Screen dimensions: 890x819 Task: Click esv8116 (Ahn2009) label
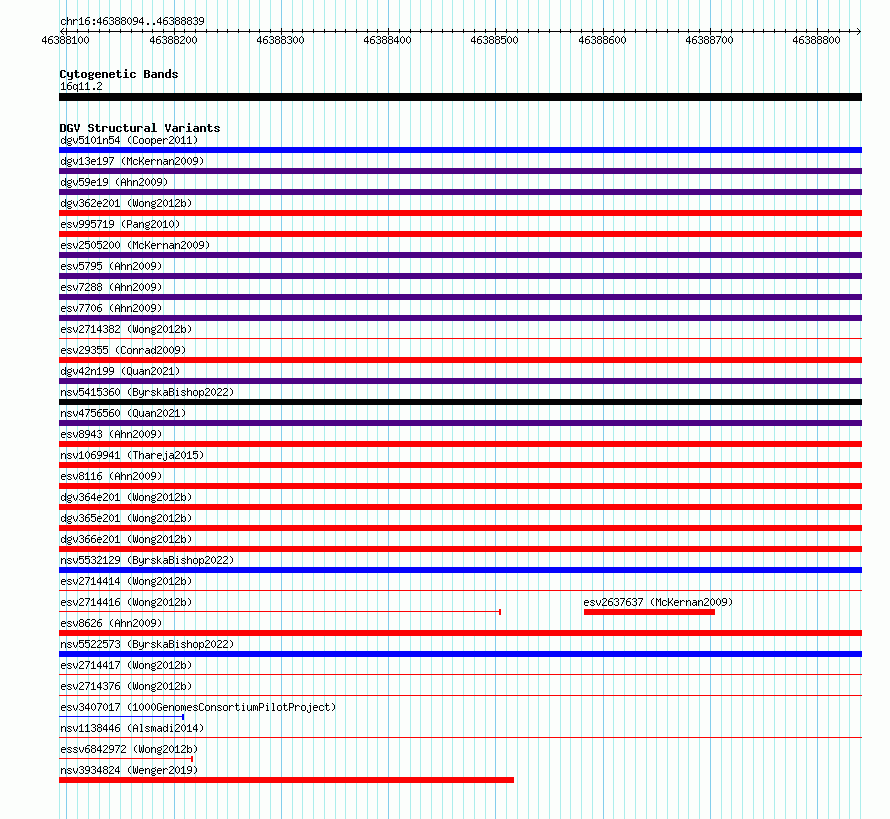[111, 476]
